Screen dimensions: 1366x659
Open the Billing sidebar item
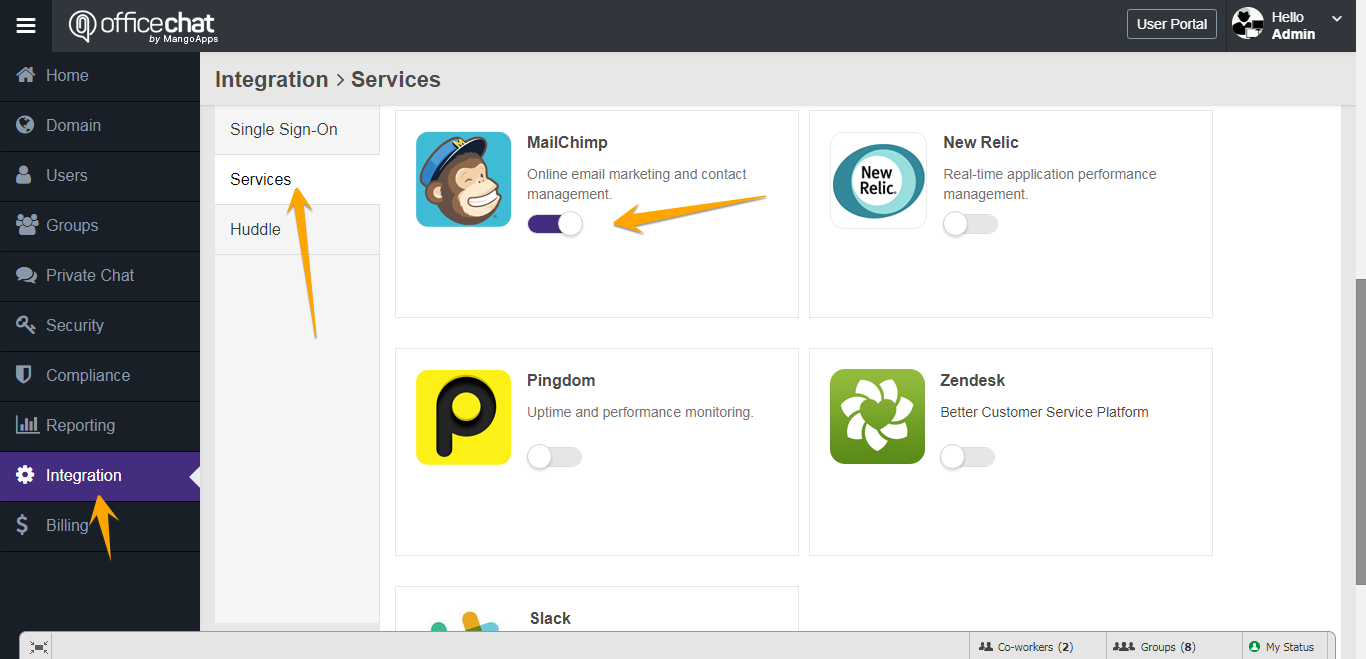click(x=100, y=526)
